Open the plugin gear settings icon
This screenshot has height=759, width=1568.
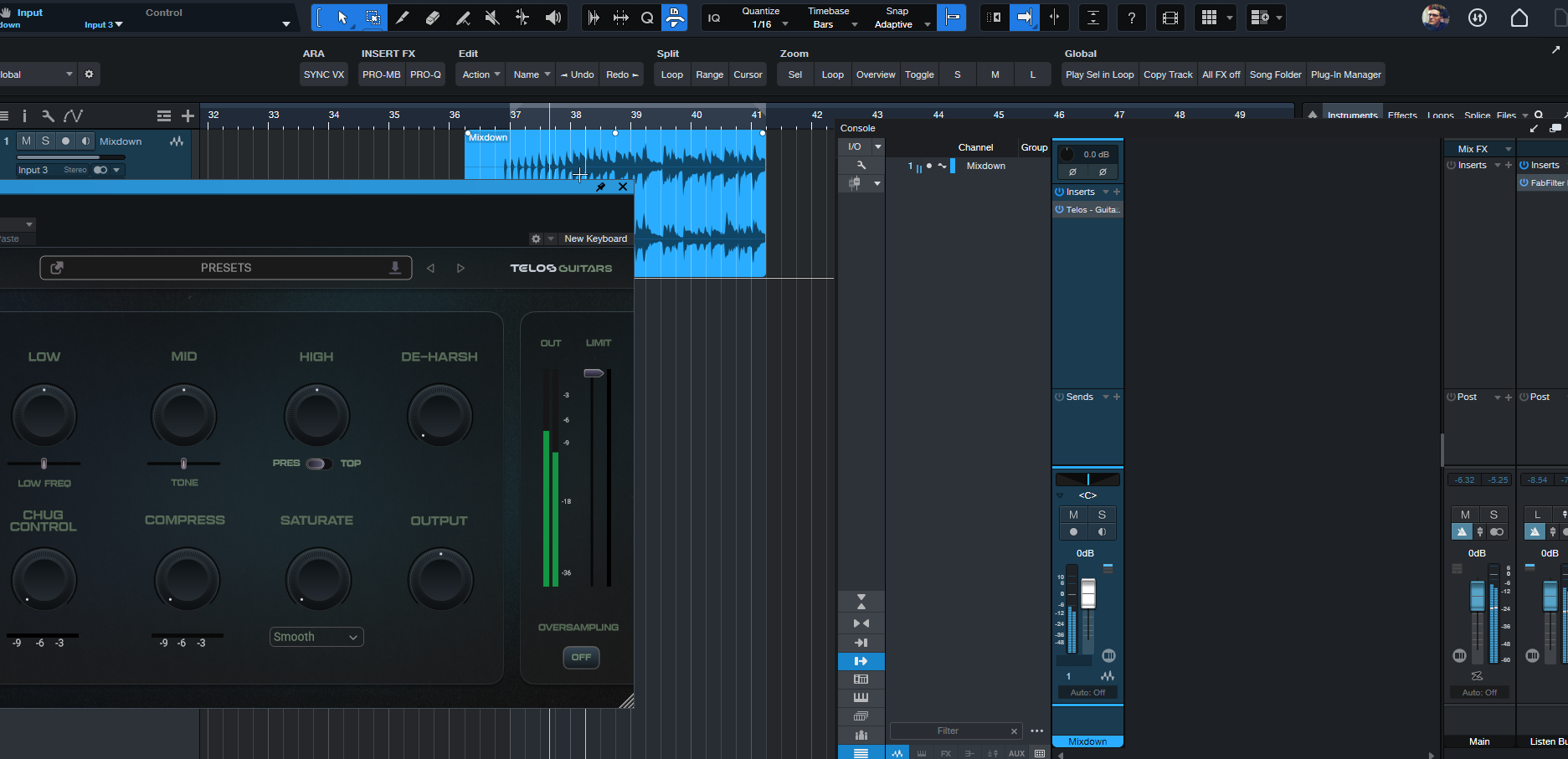tap(536, 238)
